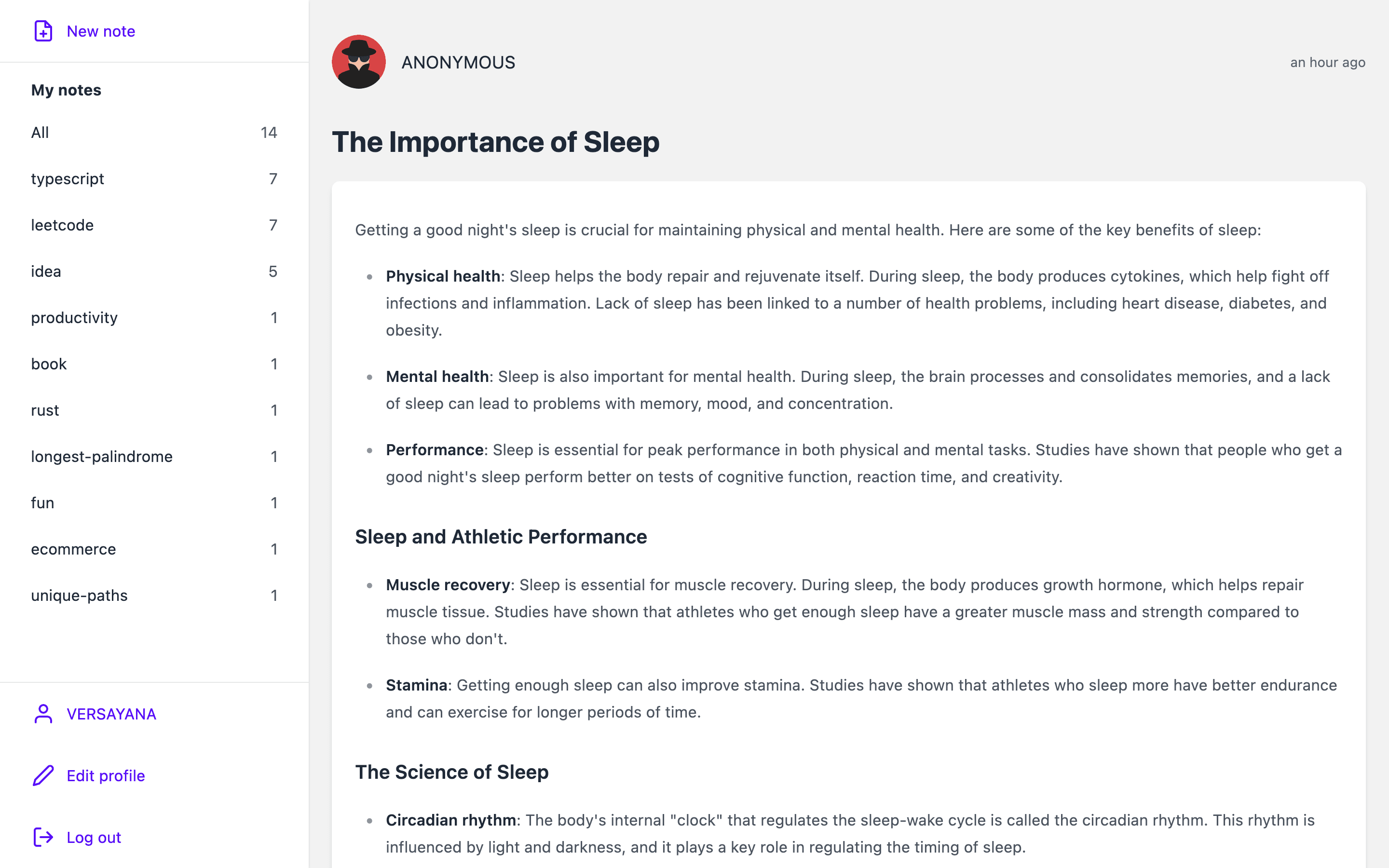This screenshot has height=868, width=1389.
Task: Click the user profile icon beside VERSAYANA
Action: [42, 714]
